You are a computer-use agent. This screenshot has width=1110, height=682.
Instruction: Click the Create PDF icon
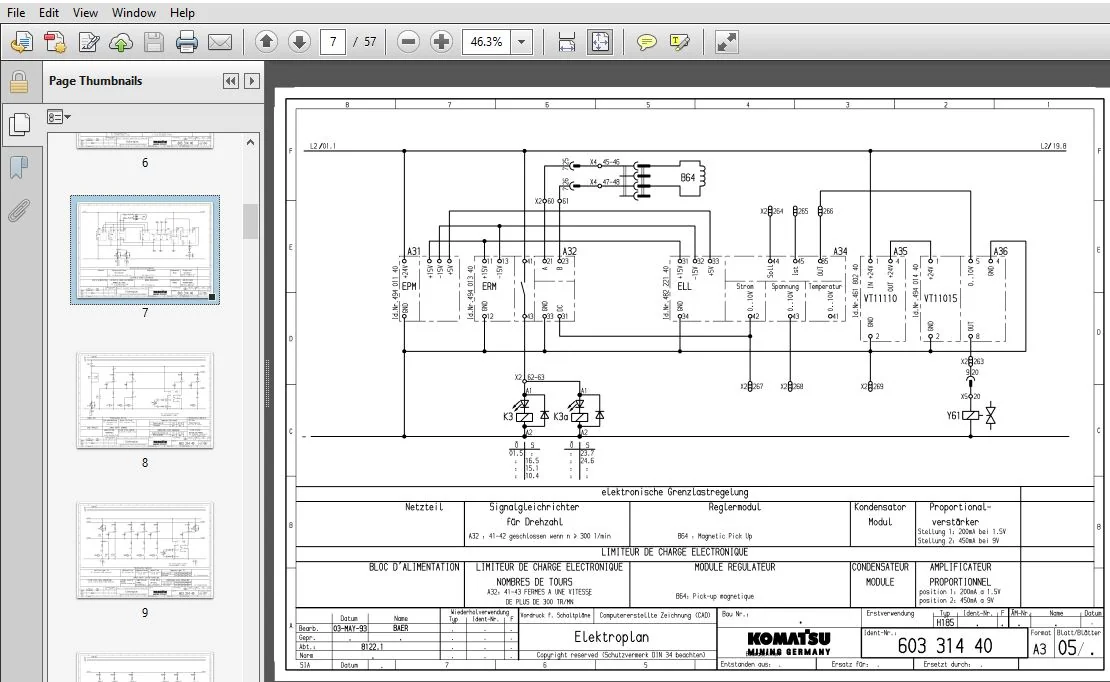[55, 42]
